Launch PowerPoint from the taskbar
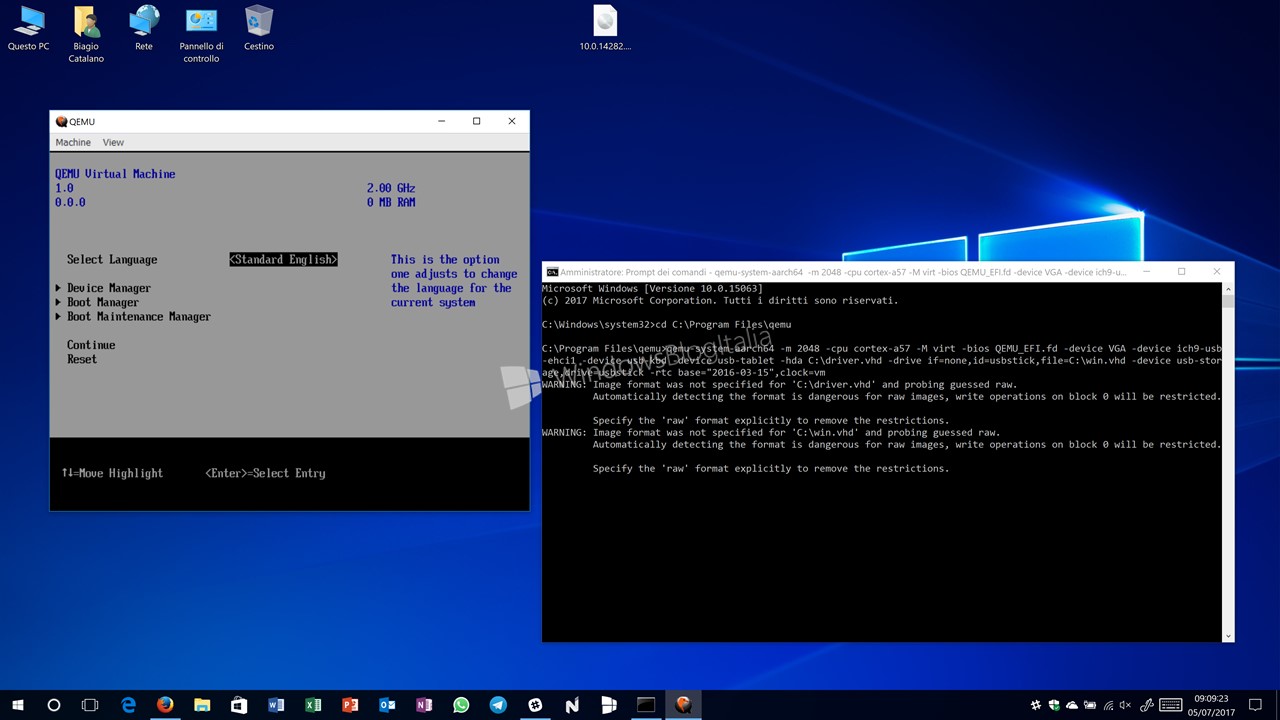Viewport: 1280px width, 720px height. (350, 705)
